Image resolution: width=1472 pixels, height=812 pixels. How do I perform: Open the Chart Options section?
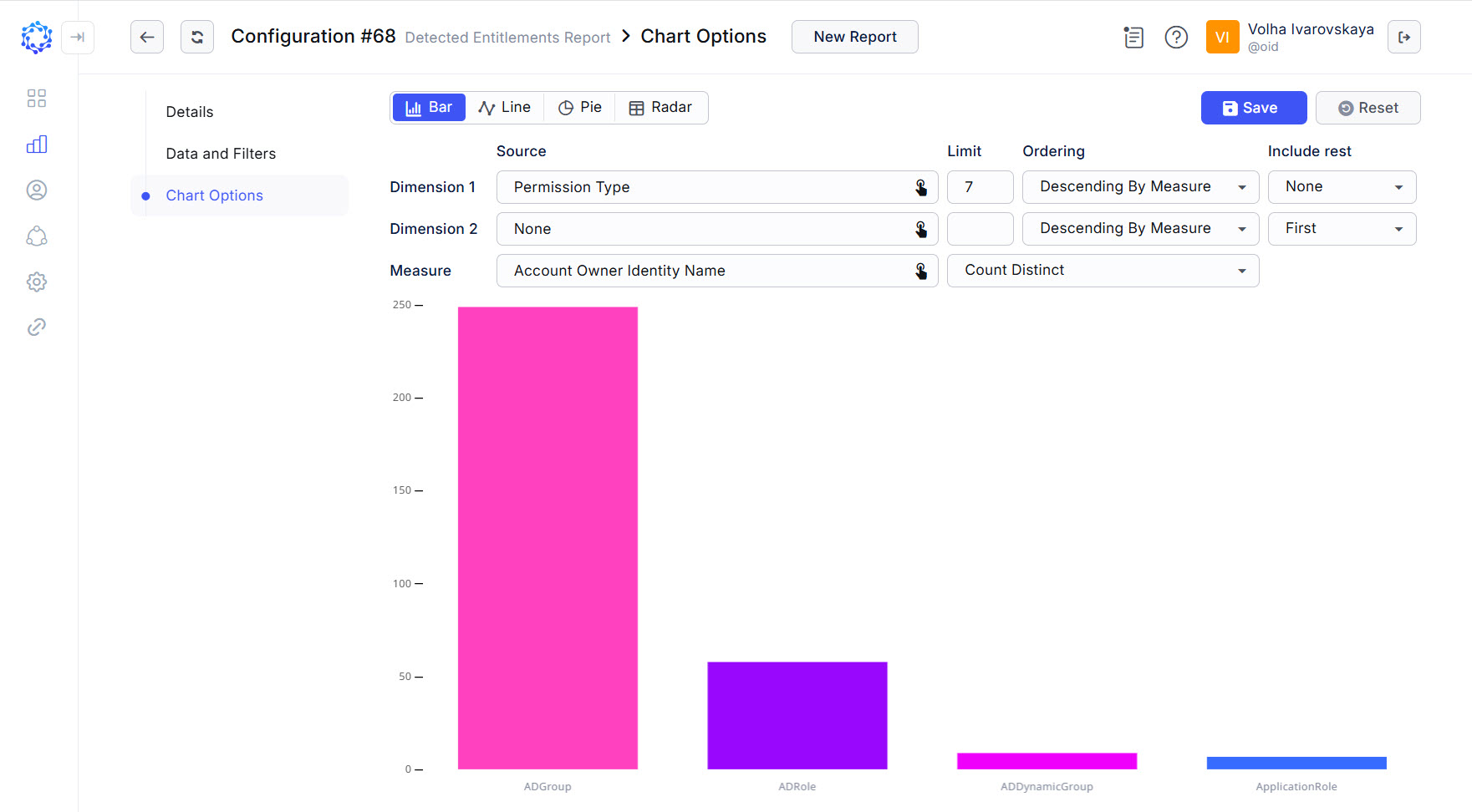point(214,195)
